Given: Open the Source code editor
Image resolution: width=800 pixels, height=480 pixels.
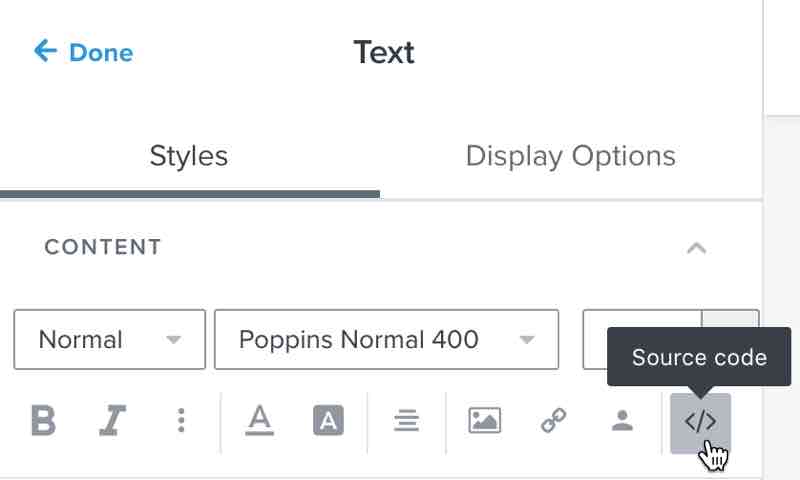Looking at the screenshot, I should point(700,422).
